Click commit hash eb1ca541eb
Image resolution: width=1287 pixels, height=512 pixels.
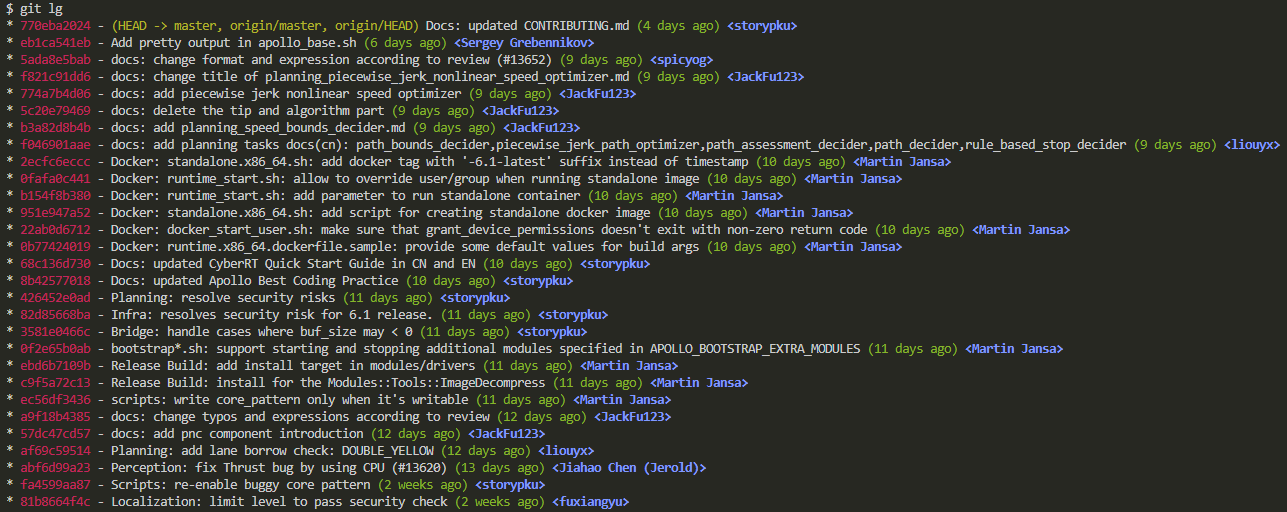[x=55, y=42]
